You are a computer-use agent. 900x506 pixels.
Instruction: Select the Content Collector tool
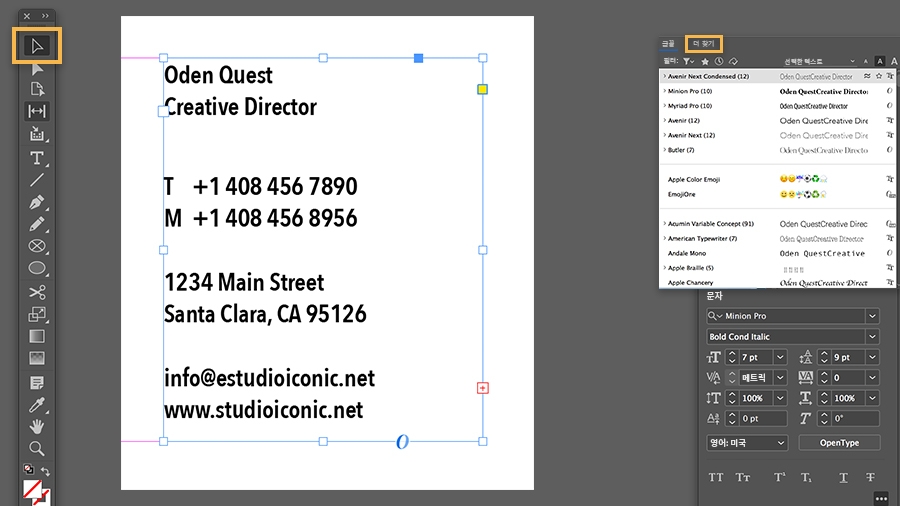tap(37, 134)
